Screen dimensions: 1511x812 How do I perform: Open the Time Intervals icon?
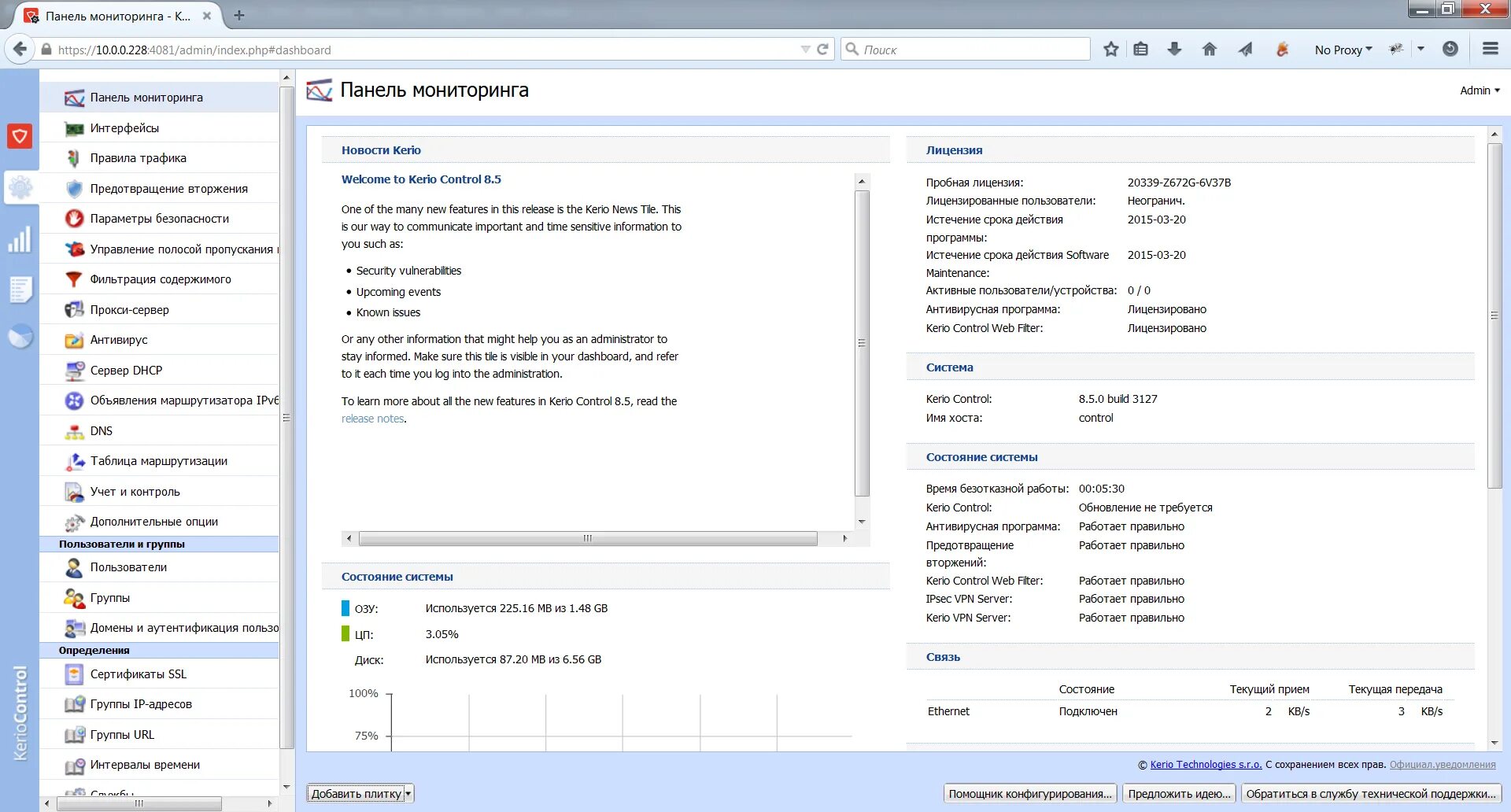coord(74,765)
